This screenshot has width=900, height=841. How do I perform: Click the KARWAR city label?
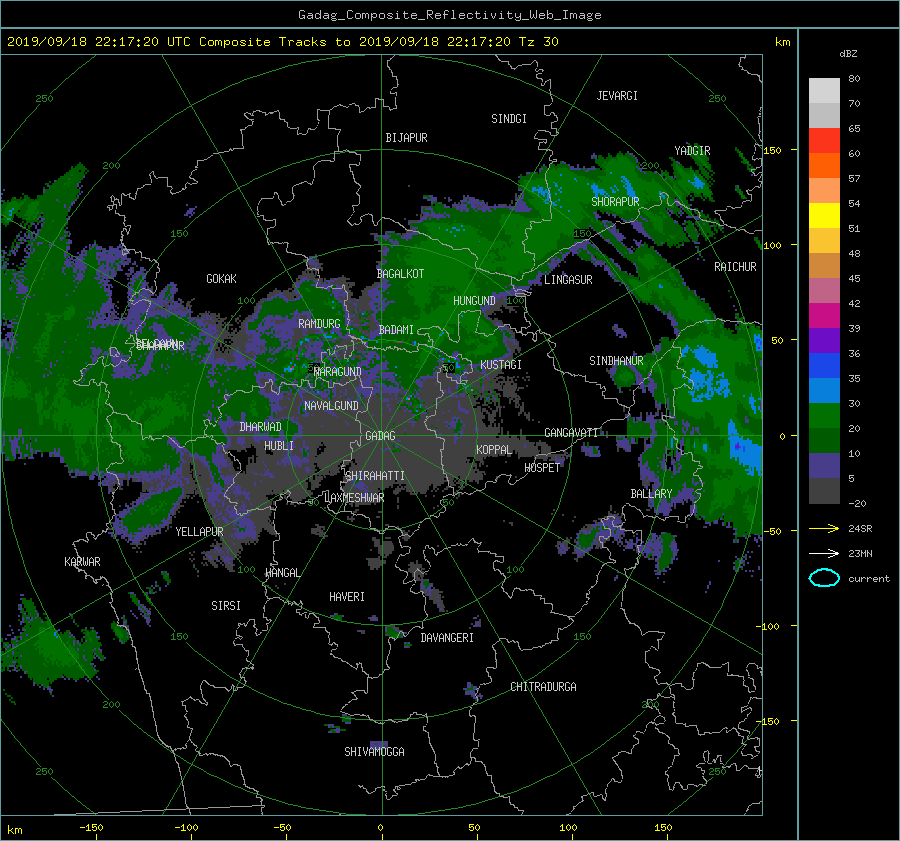(x=82, y=561)
